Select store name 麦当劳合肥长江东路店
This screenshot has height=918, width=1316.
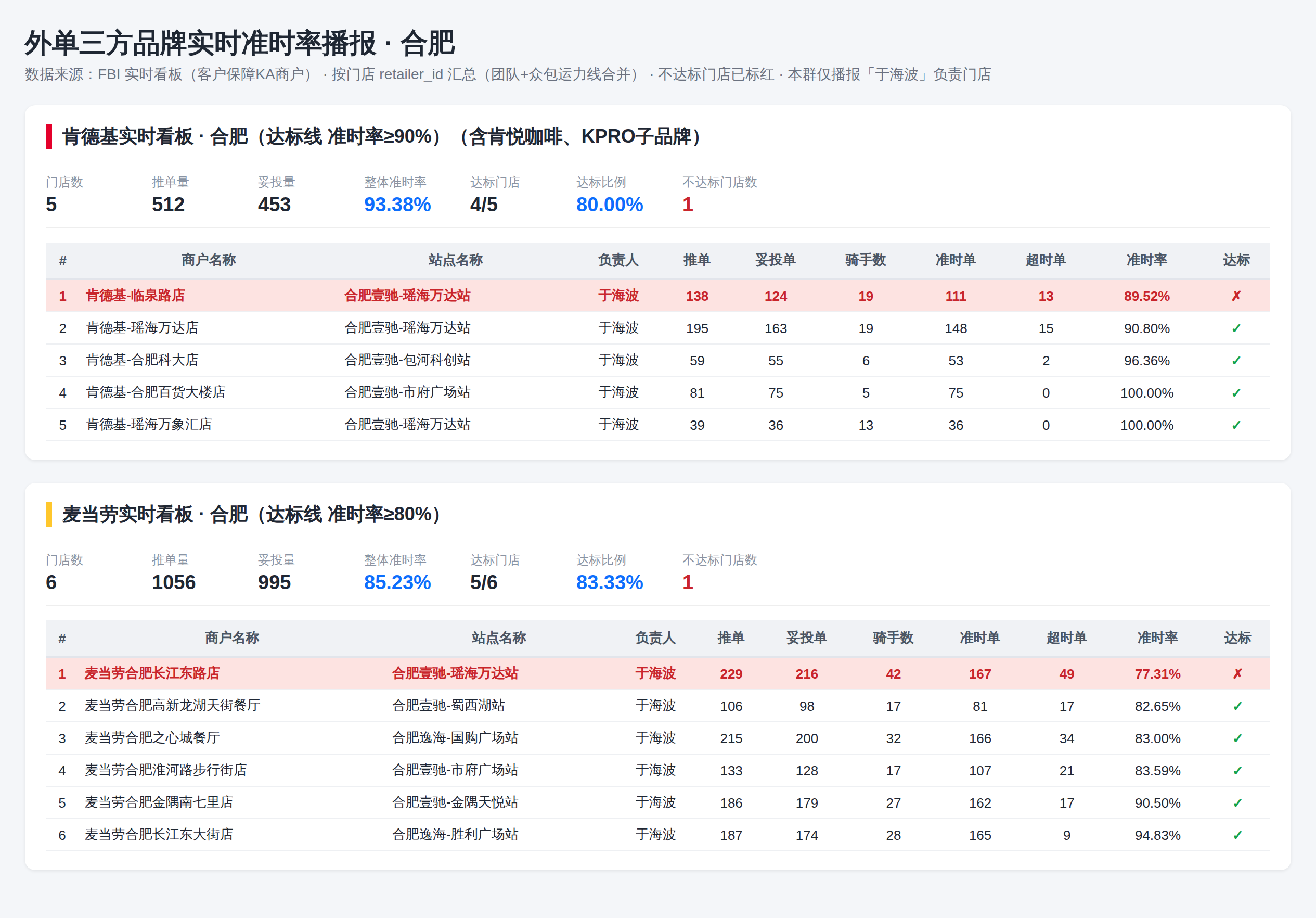[x=152, y=674]
